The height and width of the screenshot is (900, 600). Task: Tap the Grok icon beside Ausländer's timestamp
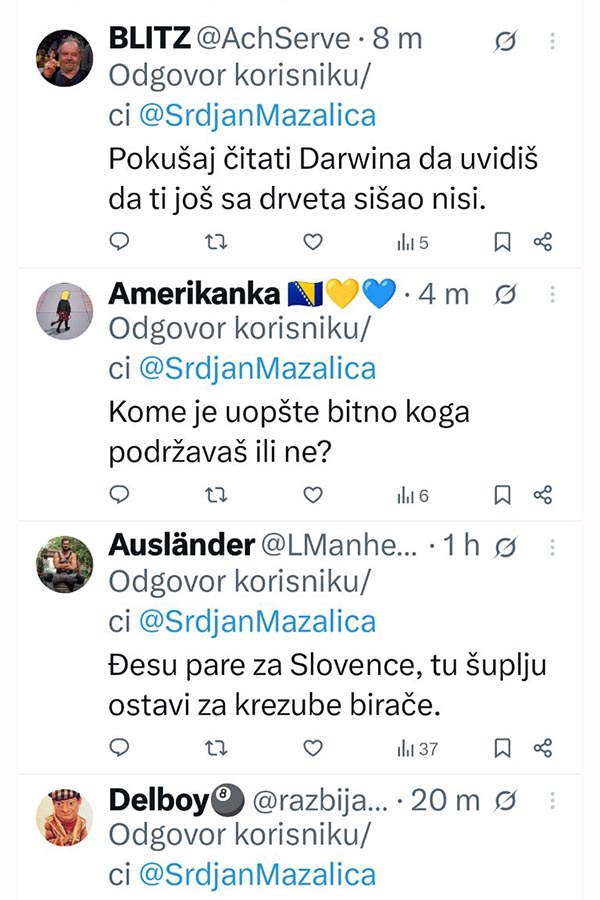(x=505, y=547)
